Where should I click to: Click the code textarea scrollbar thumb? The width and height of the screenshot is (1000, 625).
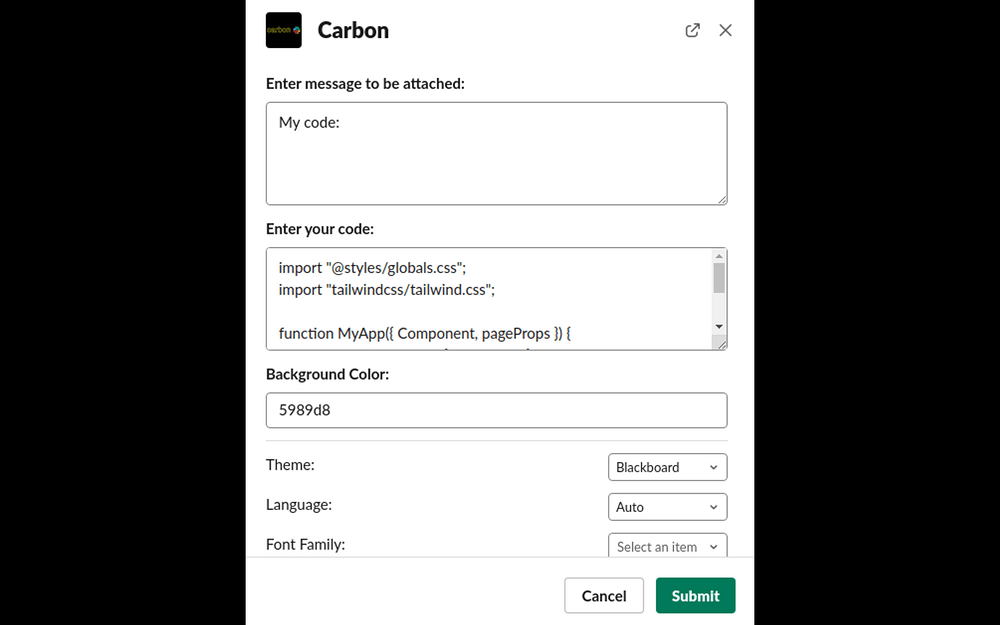tap(719, 278)
